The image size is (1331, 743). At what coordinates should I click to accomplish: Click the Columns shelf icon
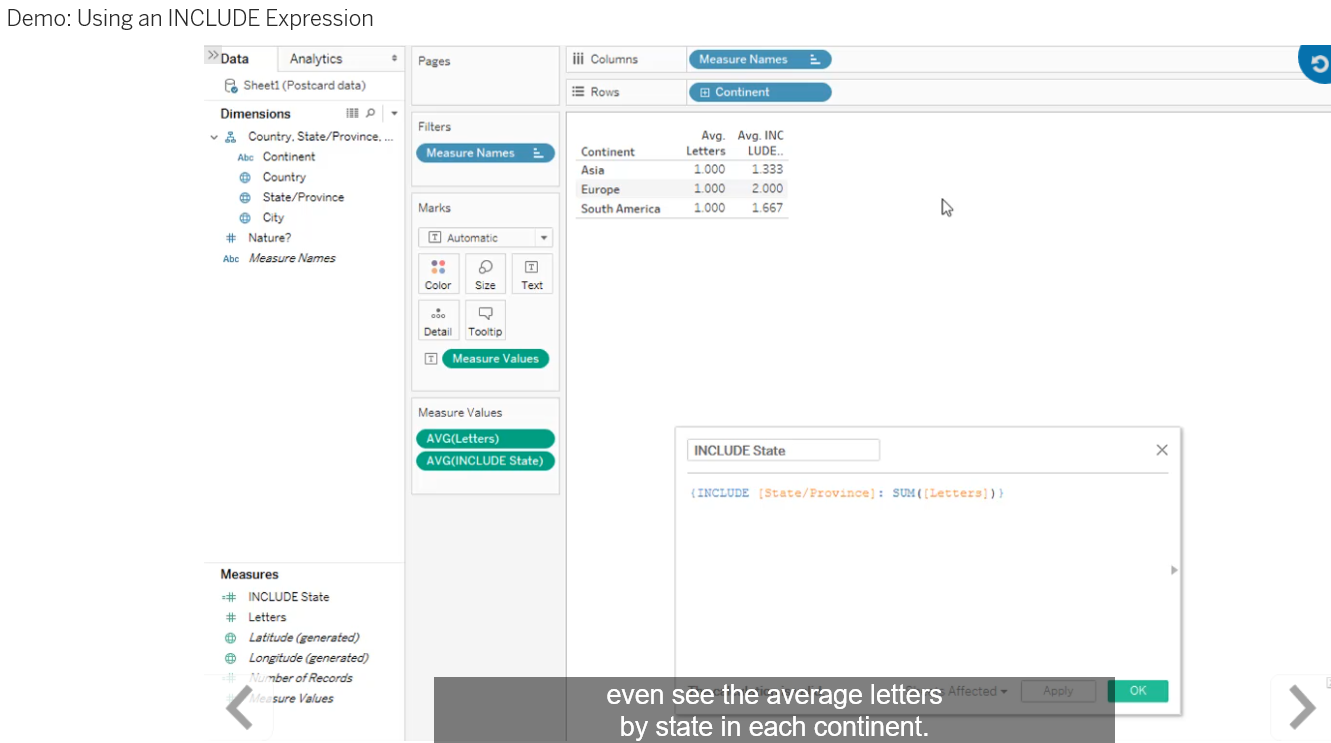click(x=578, y=59)
